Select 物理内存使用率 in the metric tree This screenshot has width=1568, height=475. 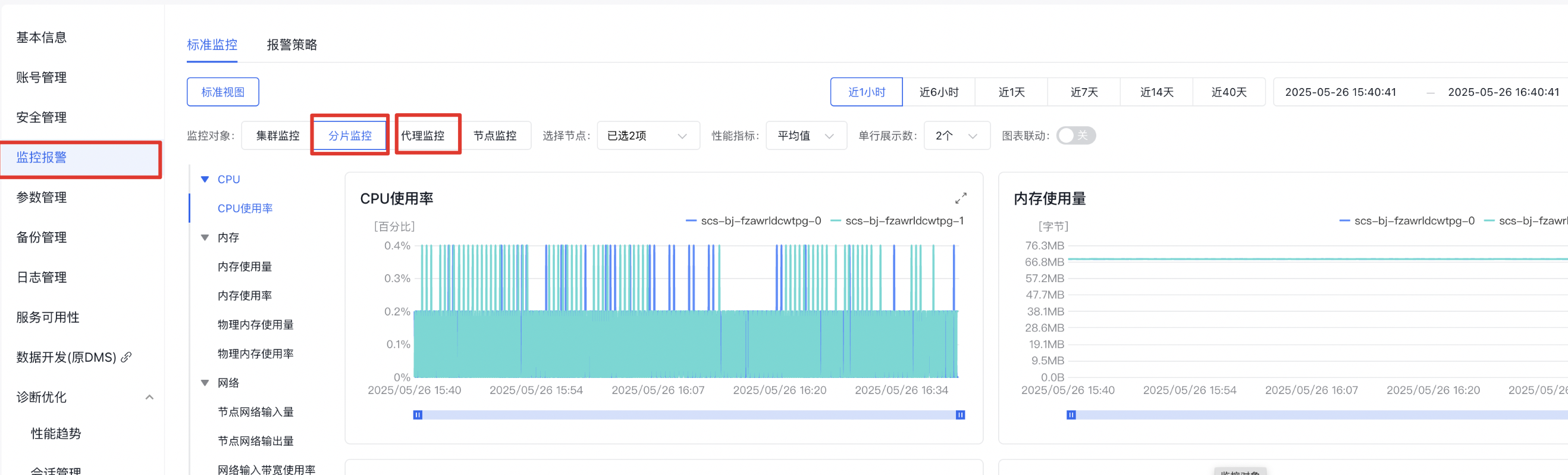[x=256, y=354]
